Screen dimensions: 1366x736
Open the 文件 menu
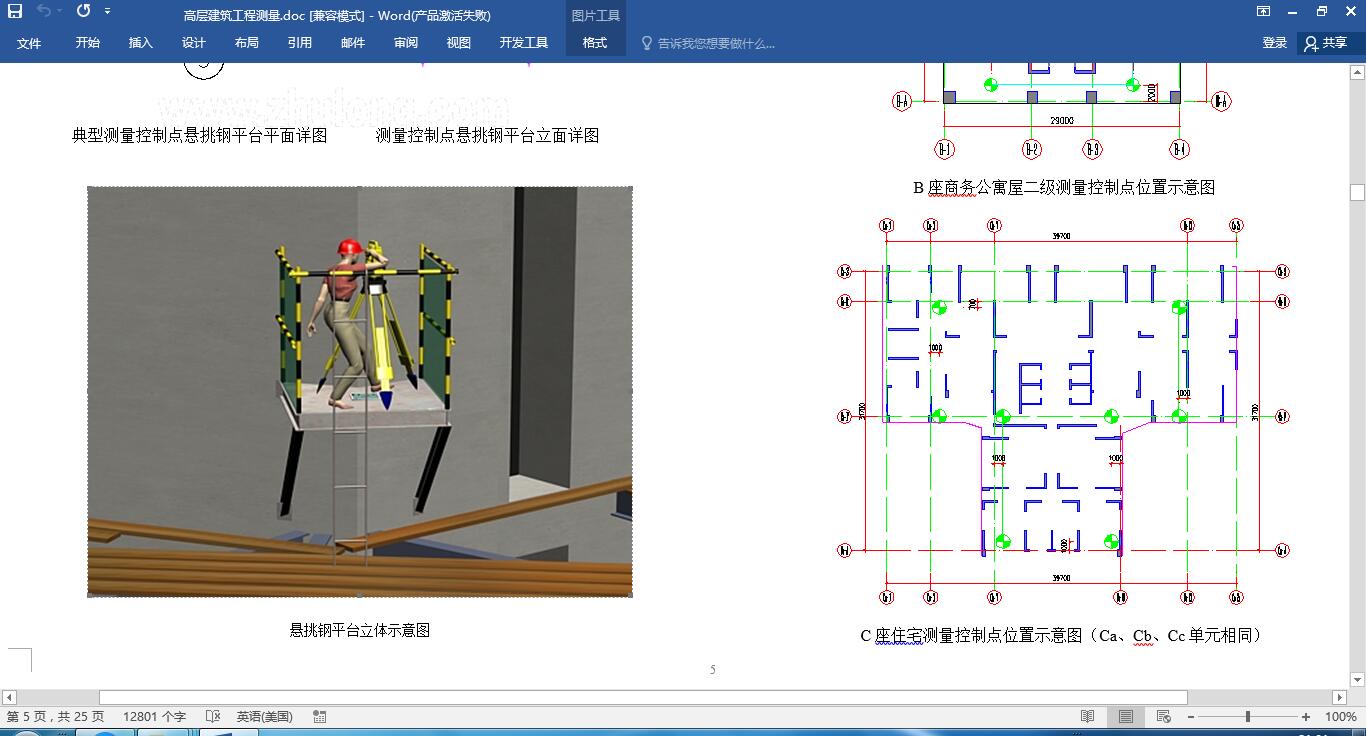pyautogui.click(x=29, y=43)
